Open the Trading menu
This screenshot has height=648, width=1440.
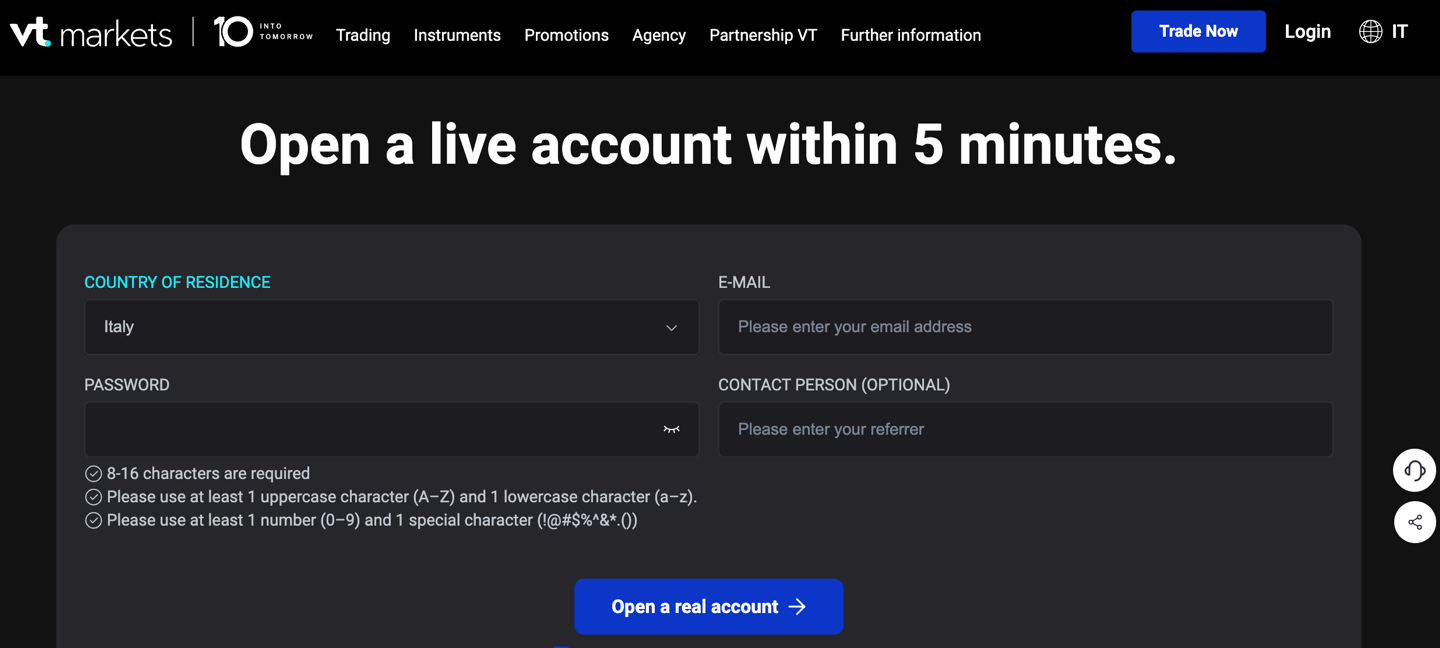pyautogui.click(x=363, y=35)
